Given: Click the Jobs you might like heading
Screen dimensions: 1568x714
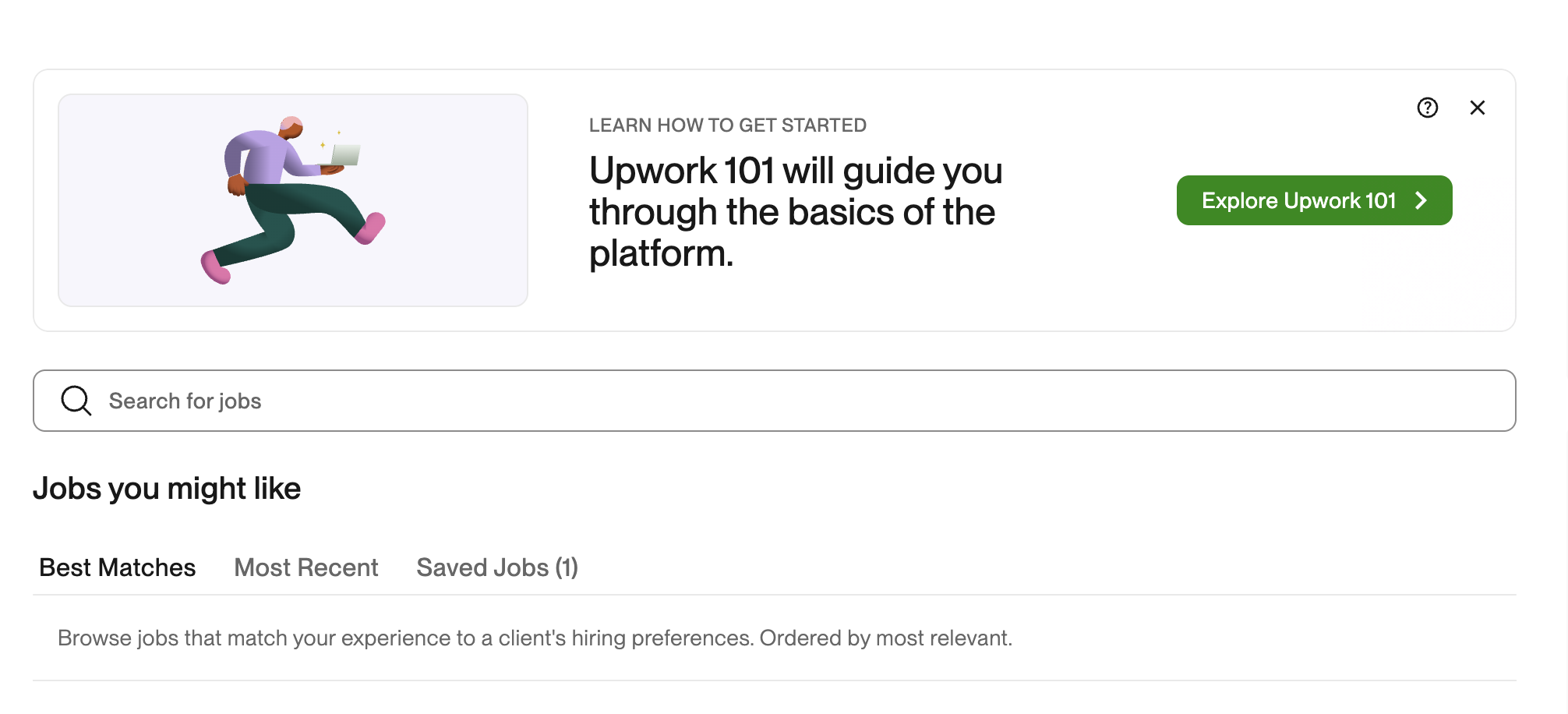Looking at the screenshot, I should click(168, 488).
